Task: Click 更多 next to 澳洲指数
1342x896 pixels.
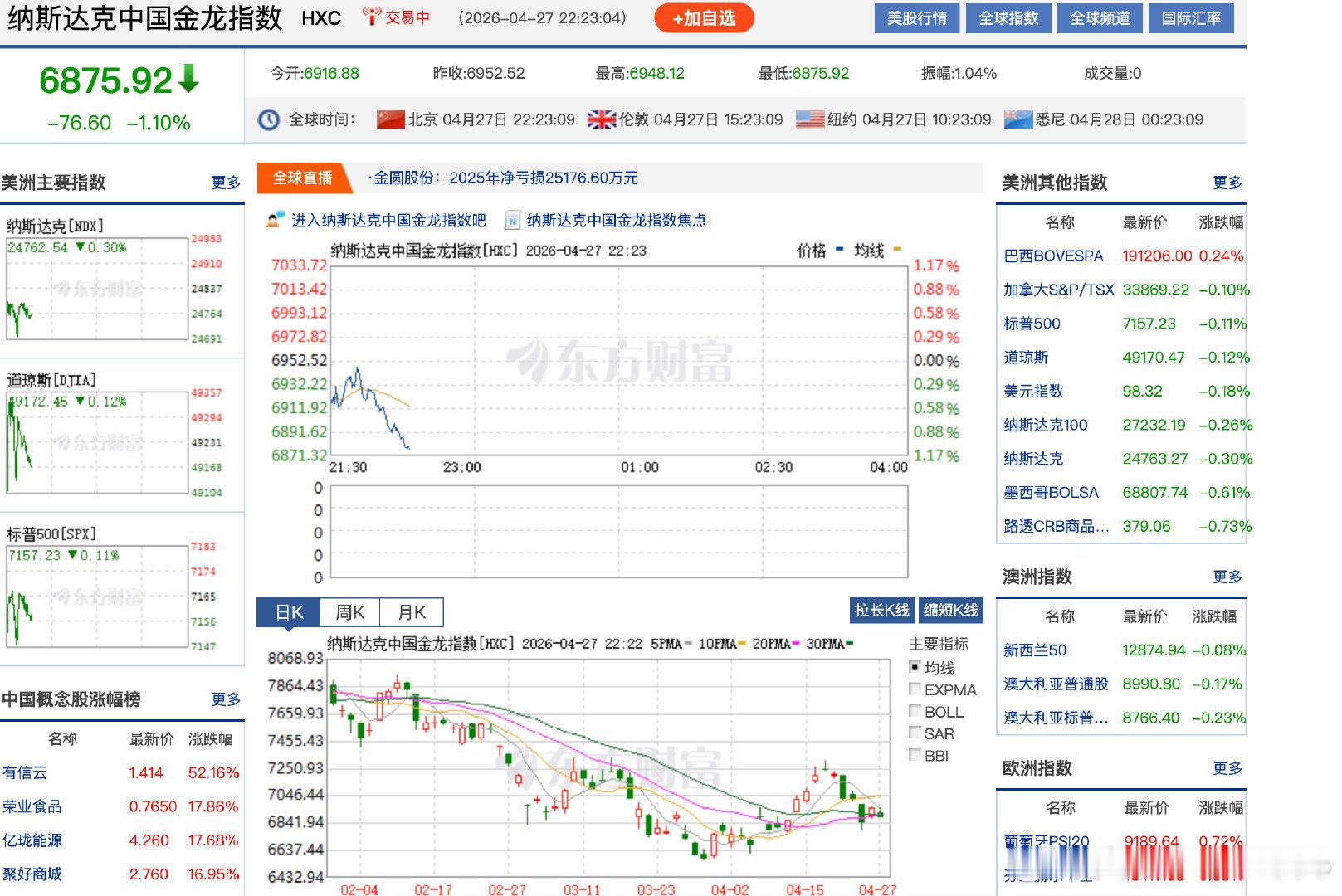Action: (x=1227, y=577)
